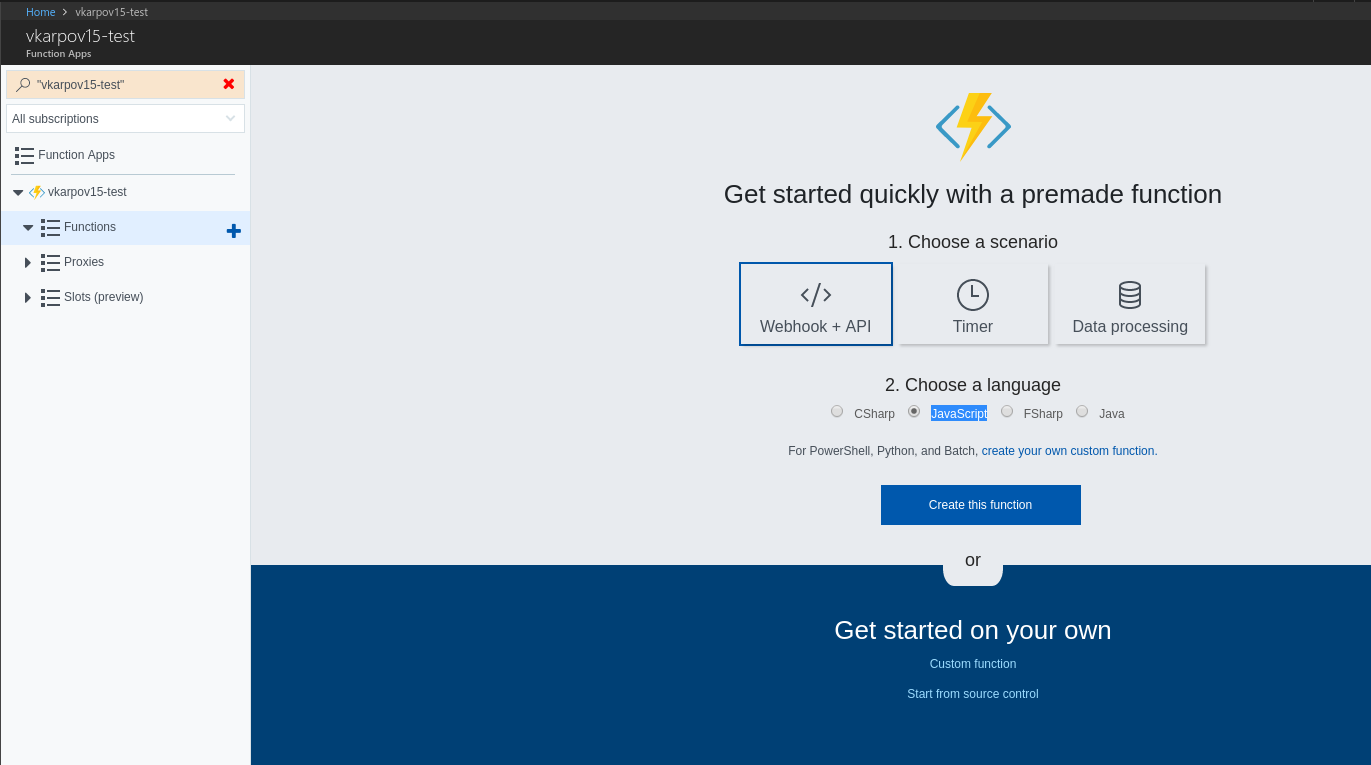Add a new function with the plus icon
The image size is (1371, 765).
point(234,231)
